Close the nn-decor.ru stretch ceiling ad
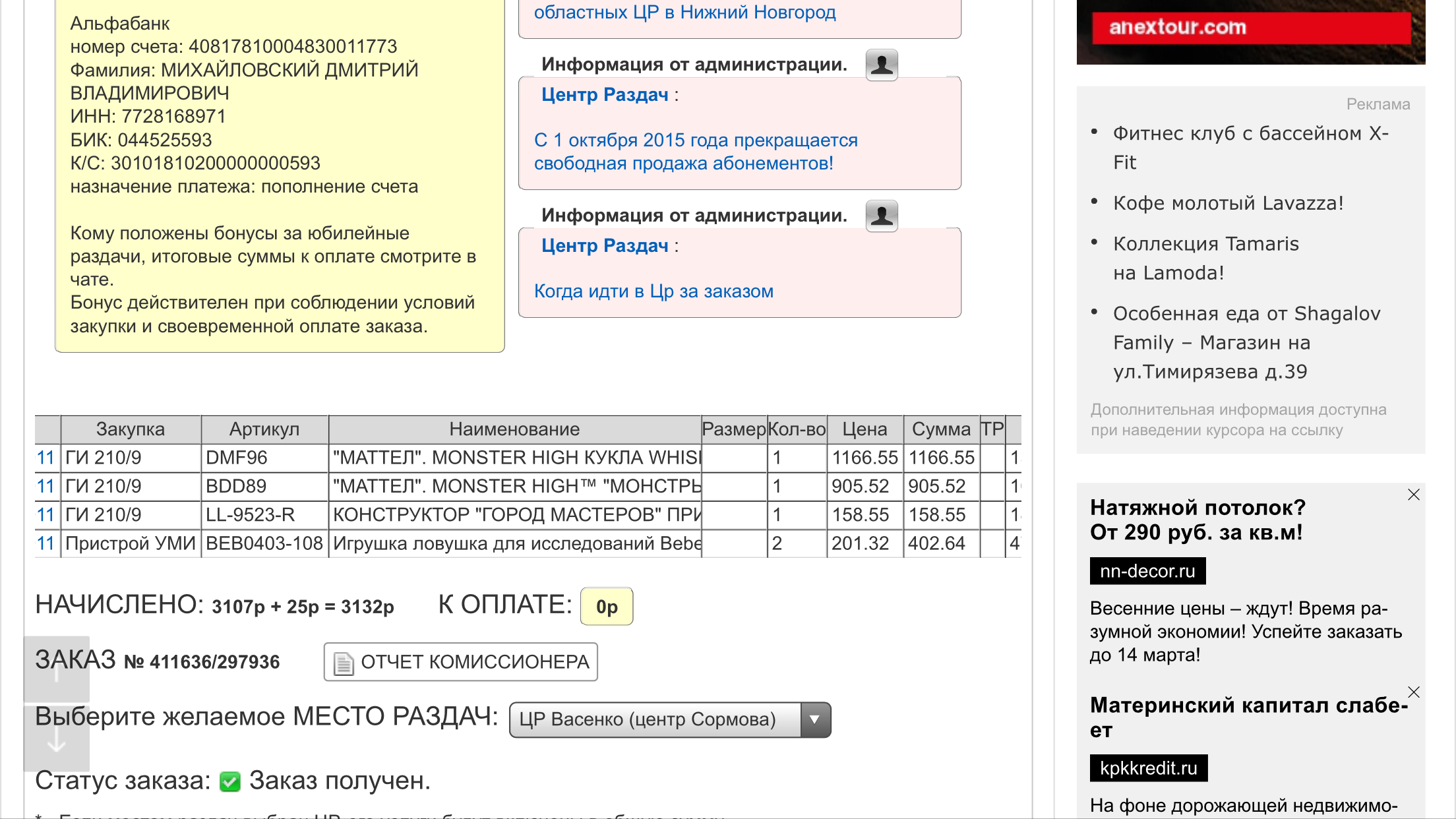1456x819 pixels. [1413, 495]
